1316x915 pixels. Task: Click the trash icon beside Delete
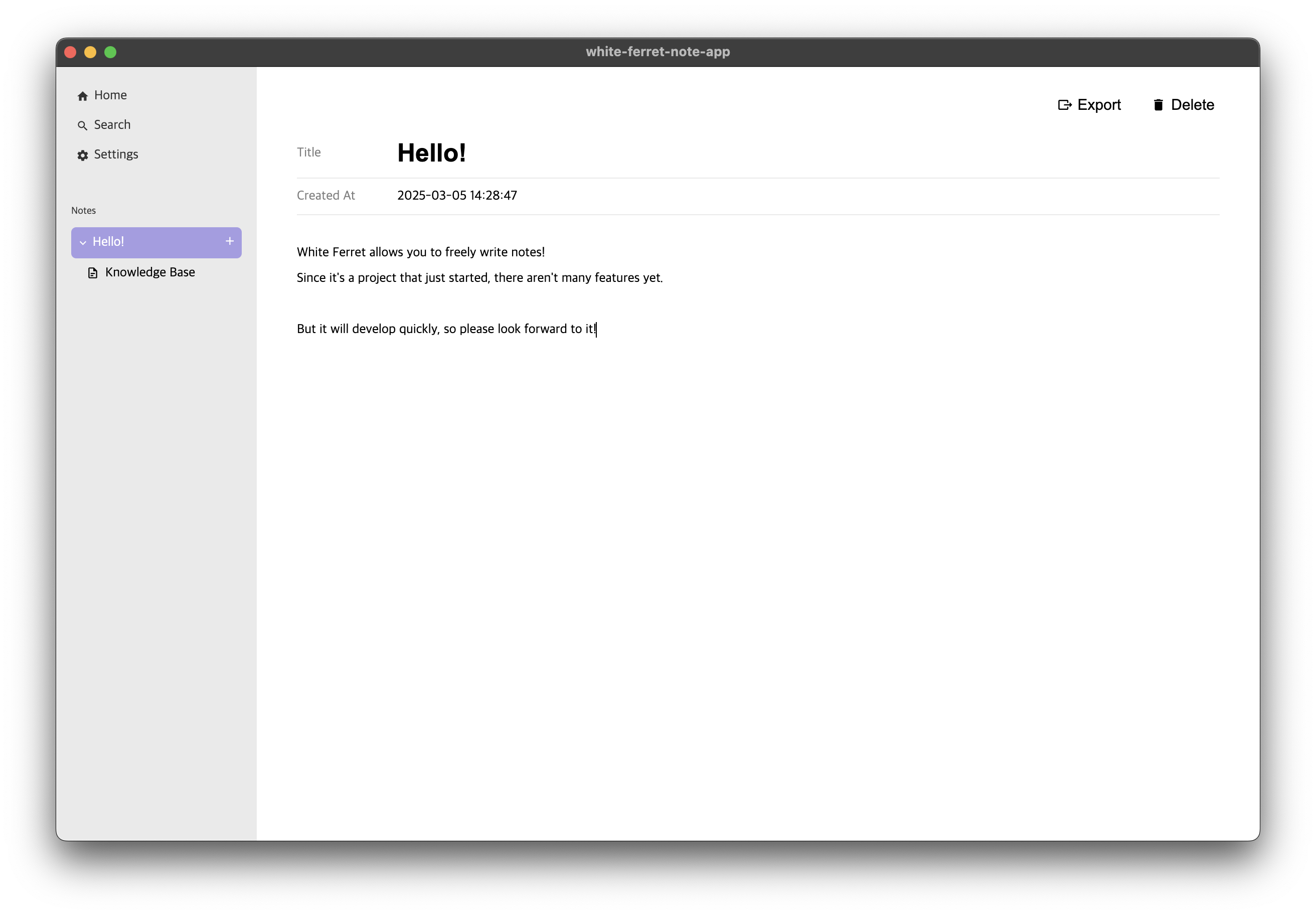[1159, 105]
